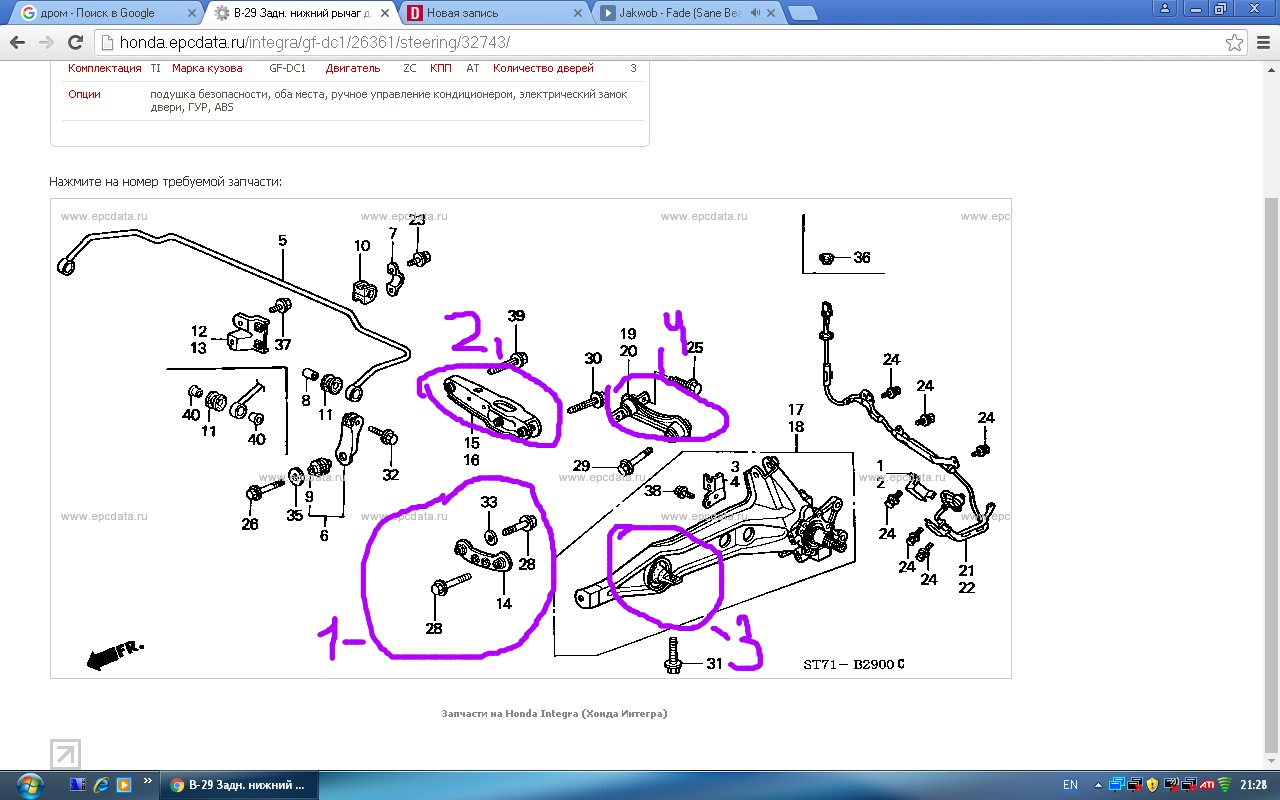Choose part number 15 in the diagram
1280x800 pixels.
[471, 443]
